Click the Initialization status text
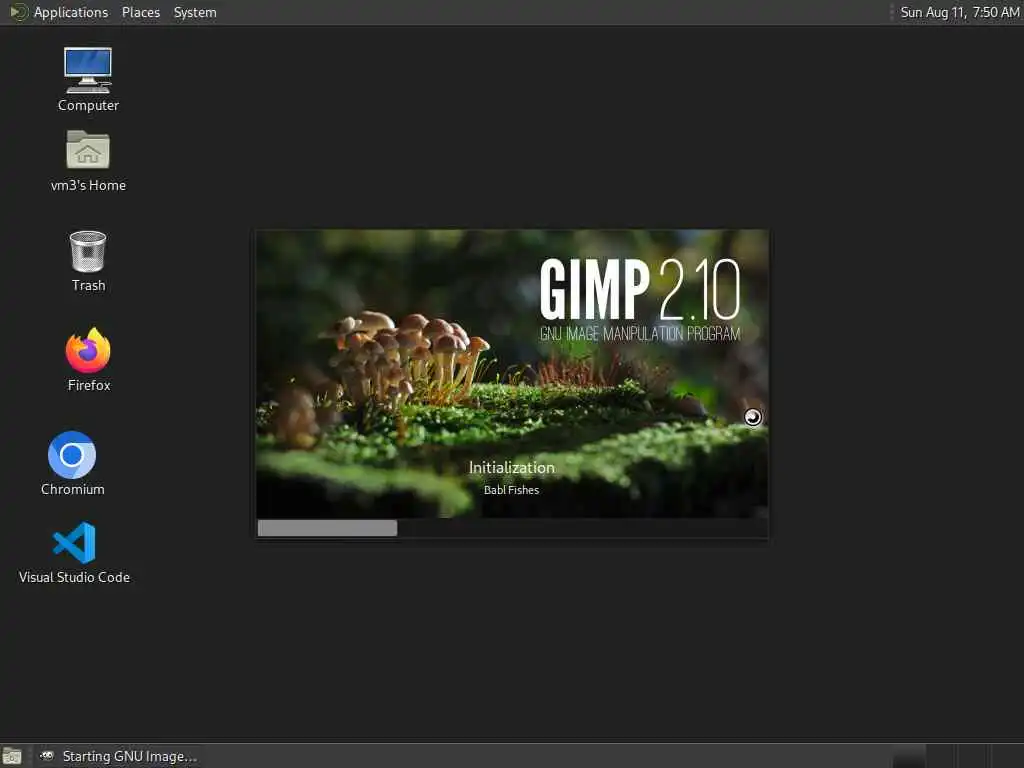Screen dimensions: 1024x768 (512, 468)
